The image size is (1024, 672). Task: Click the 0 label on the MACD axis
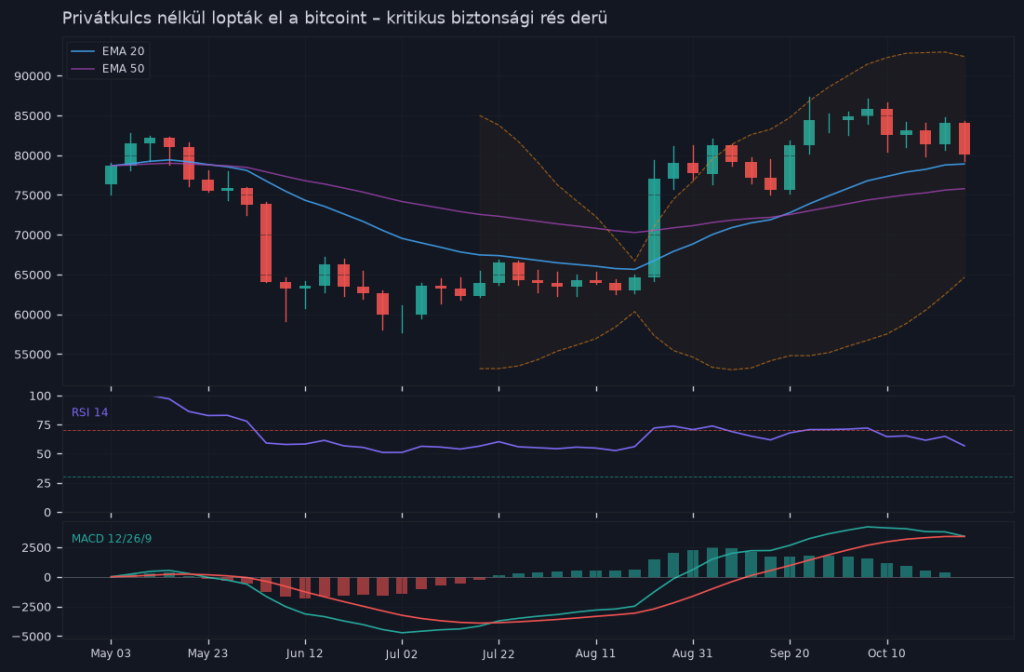tap(48, 577)
